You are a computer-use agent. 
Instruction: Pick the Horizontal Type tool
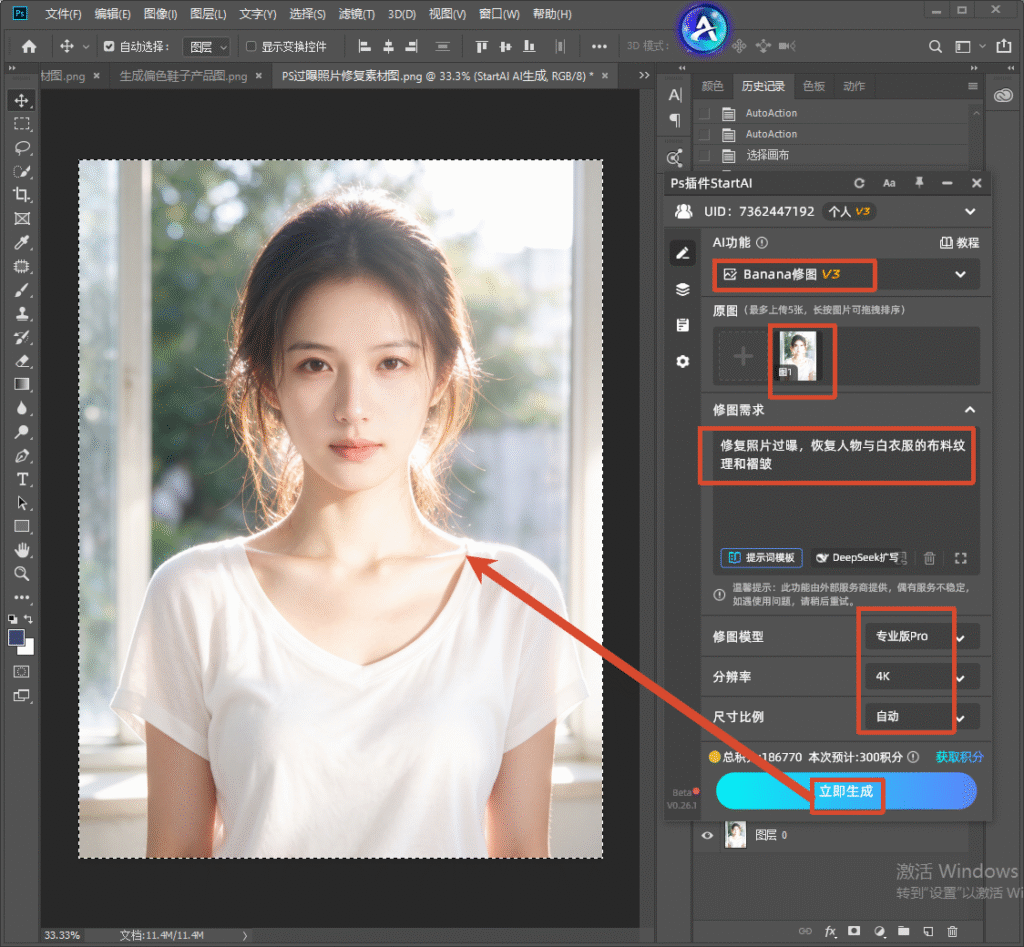click(22, 479)
